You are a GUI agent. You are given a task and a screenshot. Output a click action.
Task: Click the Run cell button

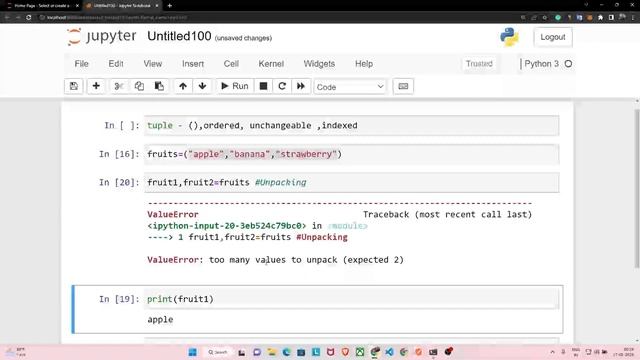(235, 86)
